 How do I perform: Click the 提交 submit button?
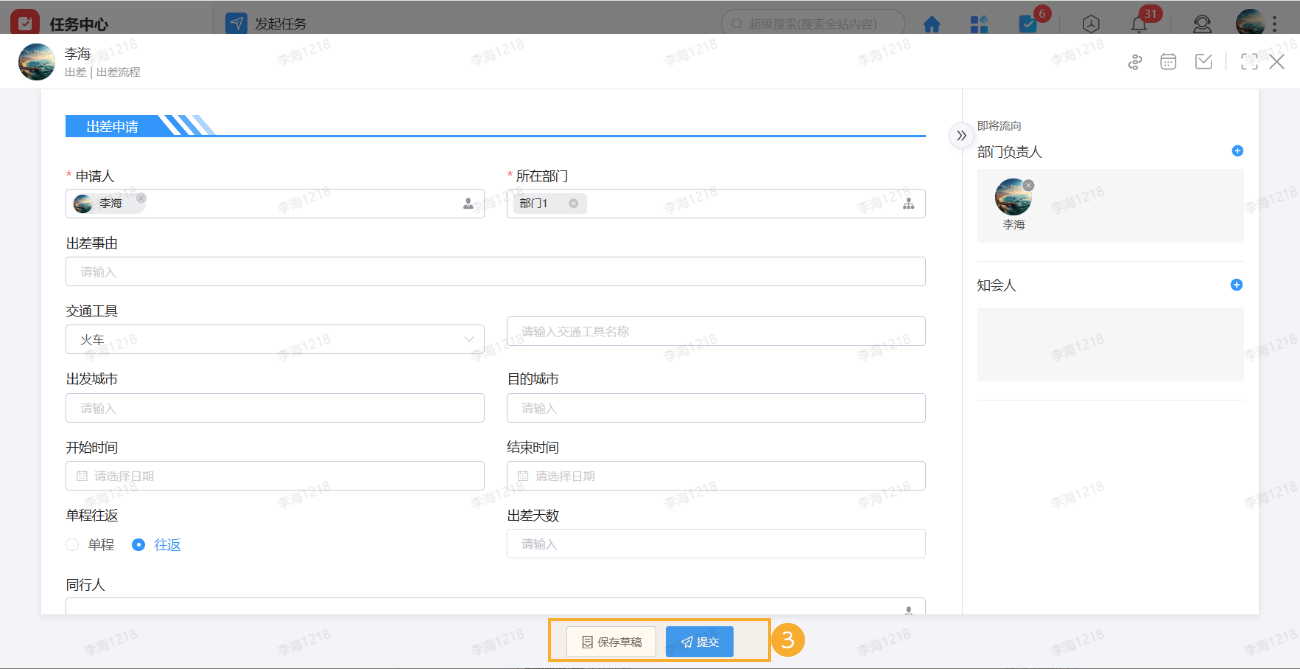pyautogui.click(x=699, y=641)
